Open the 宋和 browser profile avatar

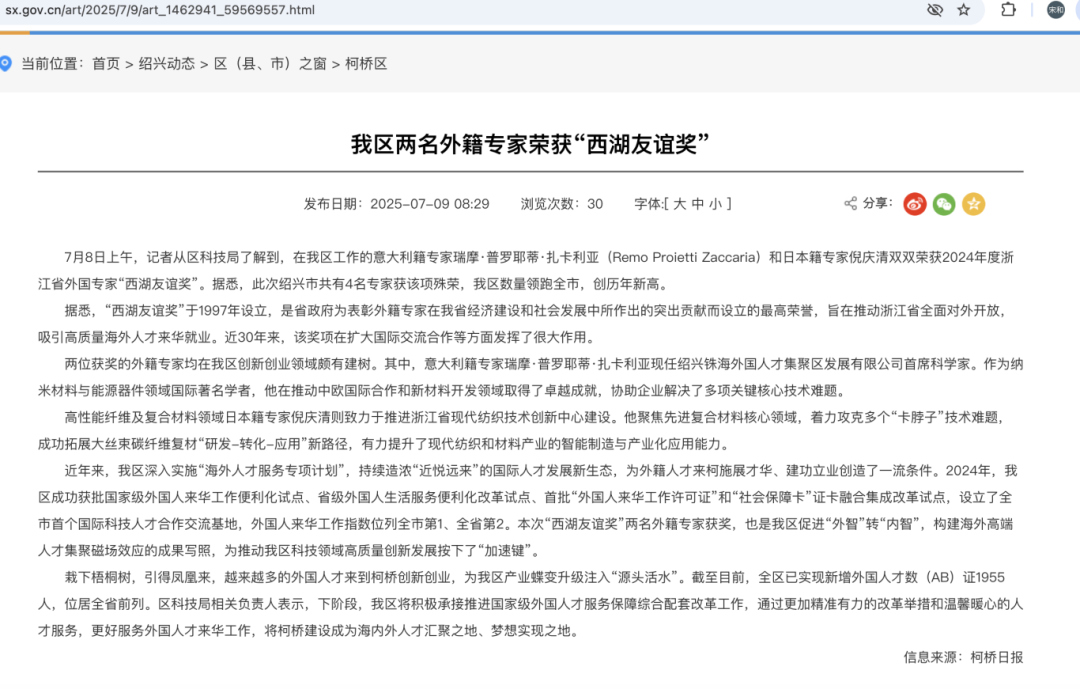[x=1056, y=10]
